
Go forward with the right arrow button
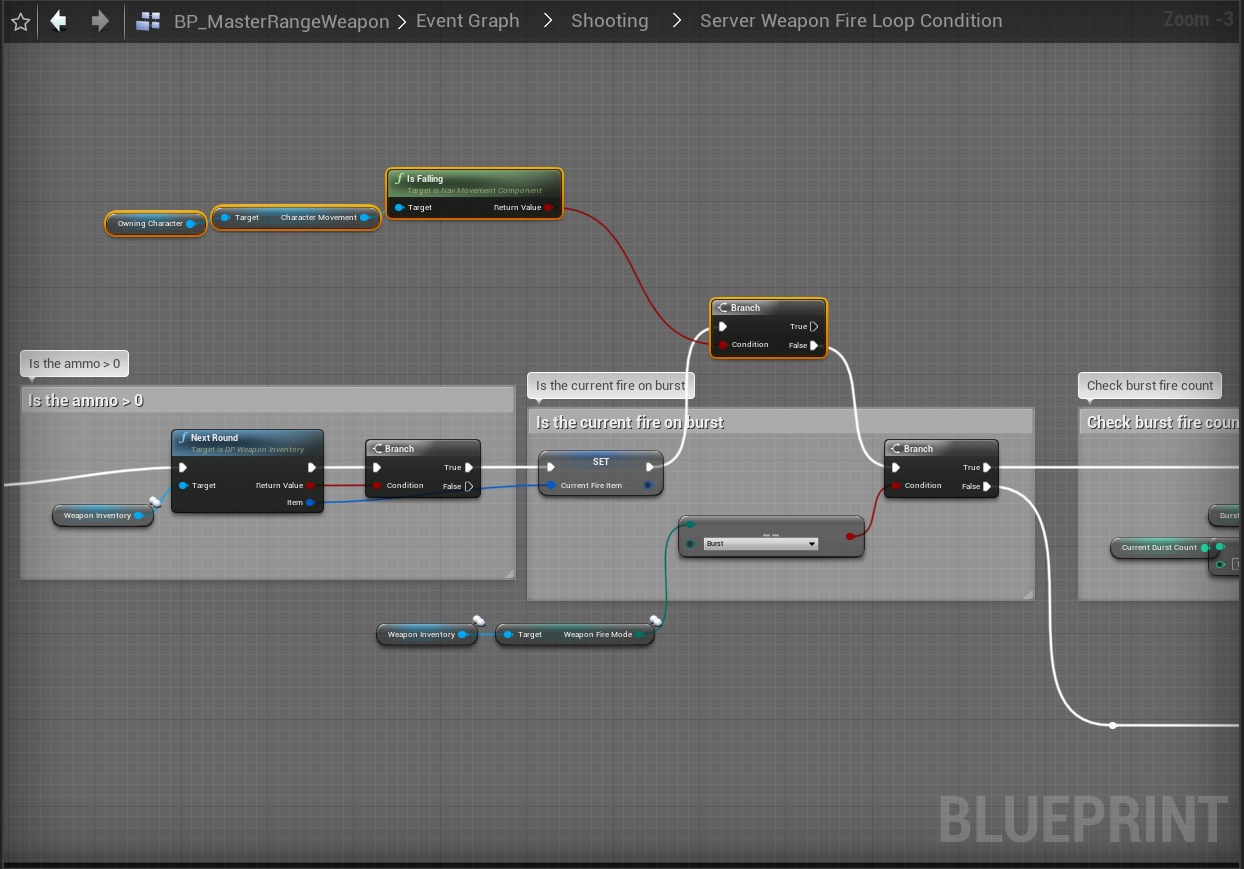[x=100, y=21]
